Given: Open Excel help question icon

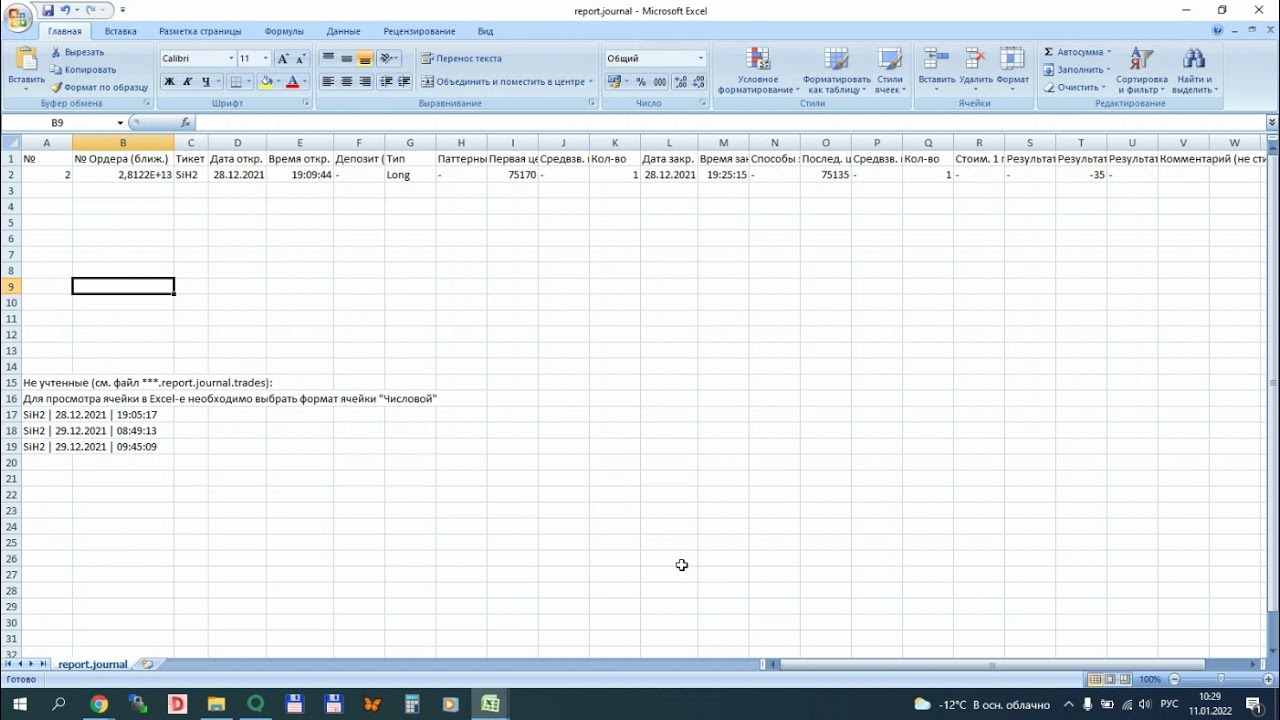Looking at the screenshot, I should click(x=1217, y=31).
